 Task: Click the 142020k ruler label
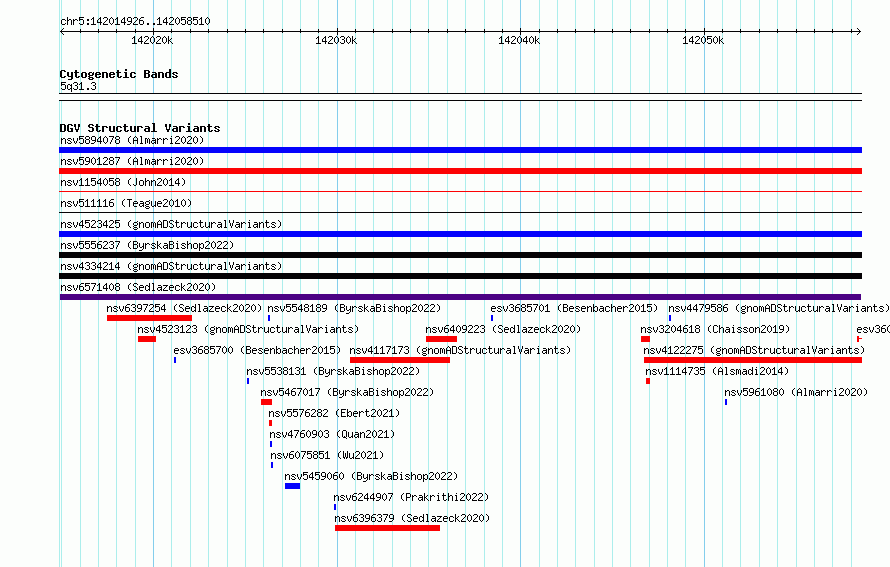coord(152,40)
